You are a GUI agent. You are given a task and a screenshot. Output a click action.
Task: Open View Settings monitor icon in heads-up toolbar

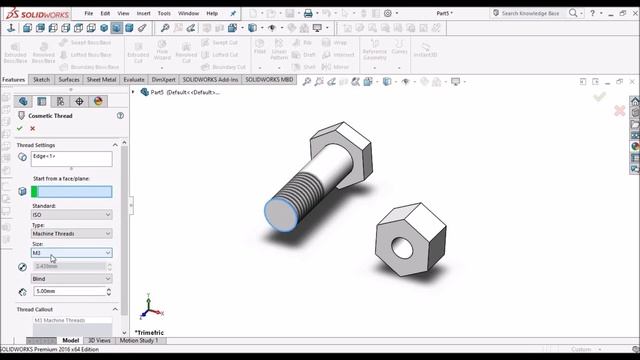click(456, 82)
